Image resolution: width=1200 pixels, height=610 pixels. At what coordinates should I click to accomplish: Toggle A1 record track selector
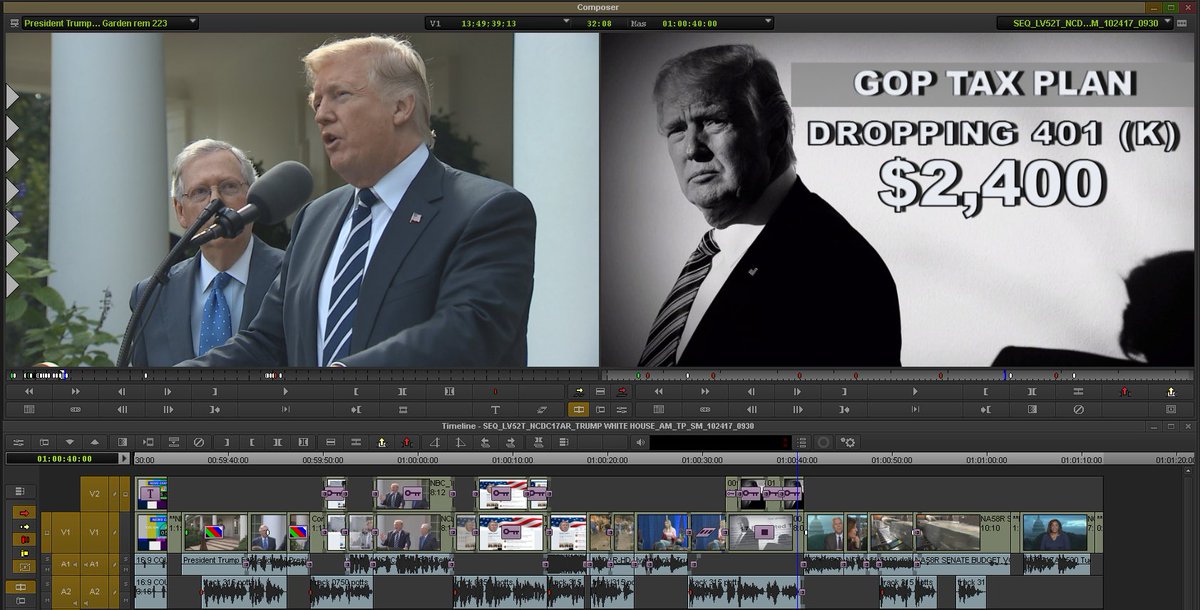coord(94,564)
